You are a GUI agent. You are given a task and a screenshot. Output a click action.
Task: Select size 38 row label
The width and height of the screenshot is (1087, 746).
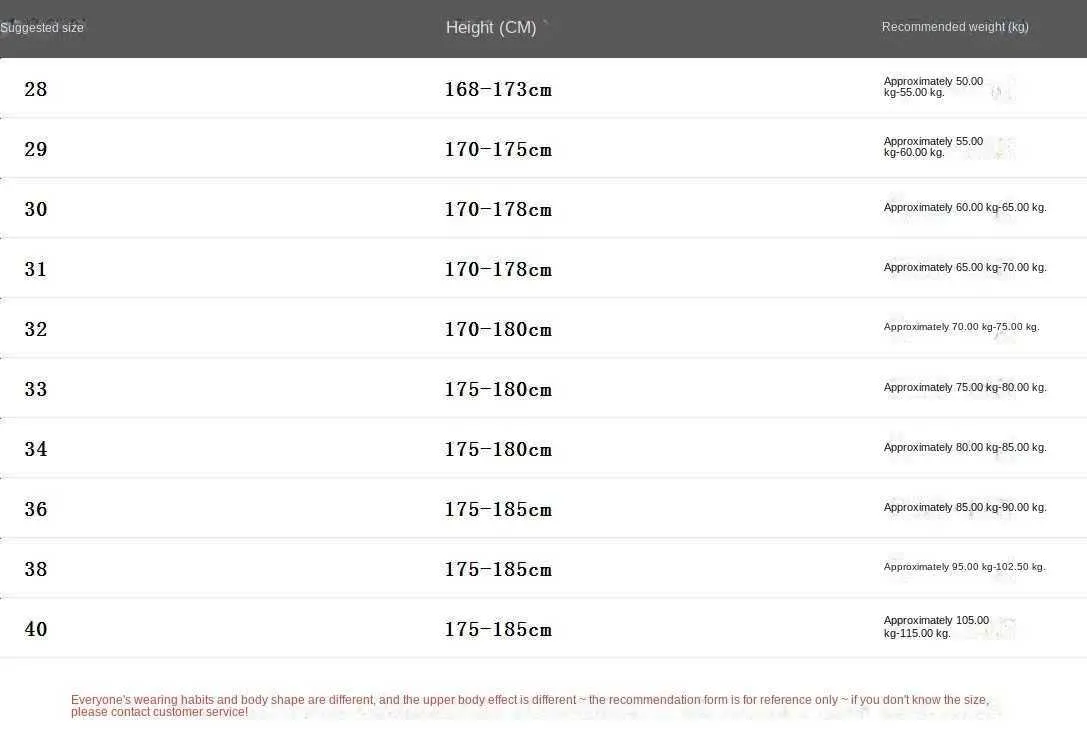click(x=35, y=569)
